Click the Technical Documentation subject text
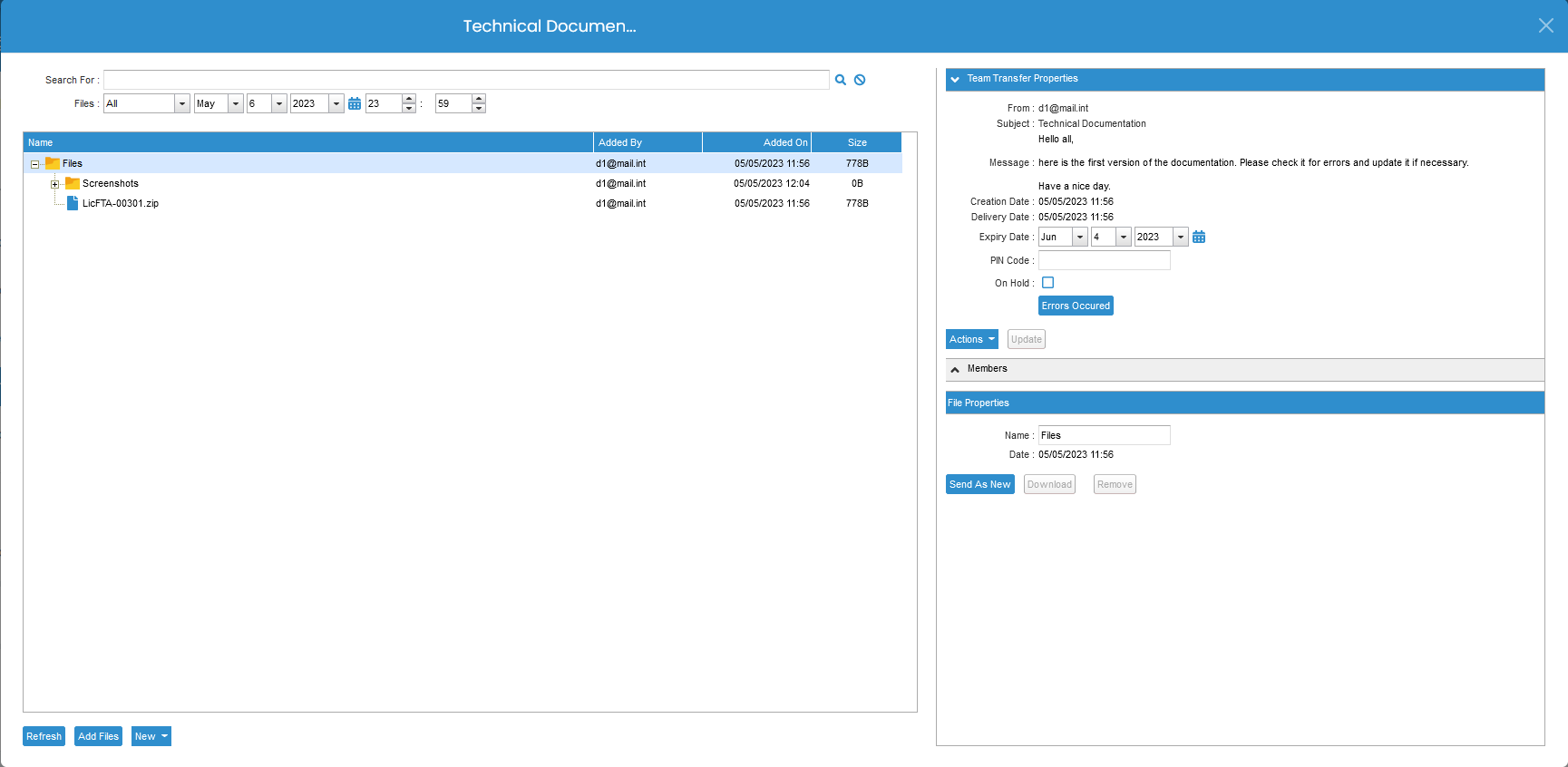The width and height of the screenshot is (1568, 767). (1092, 123)
